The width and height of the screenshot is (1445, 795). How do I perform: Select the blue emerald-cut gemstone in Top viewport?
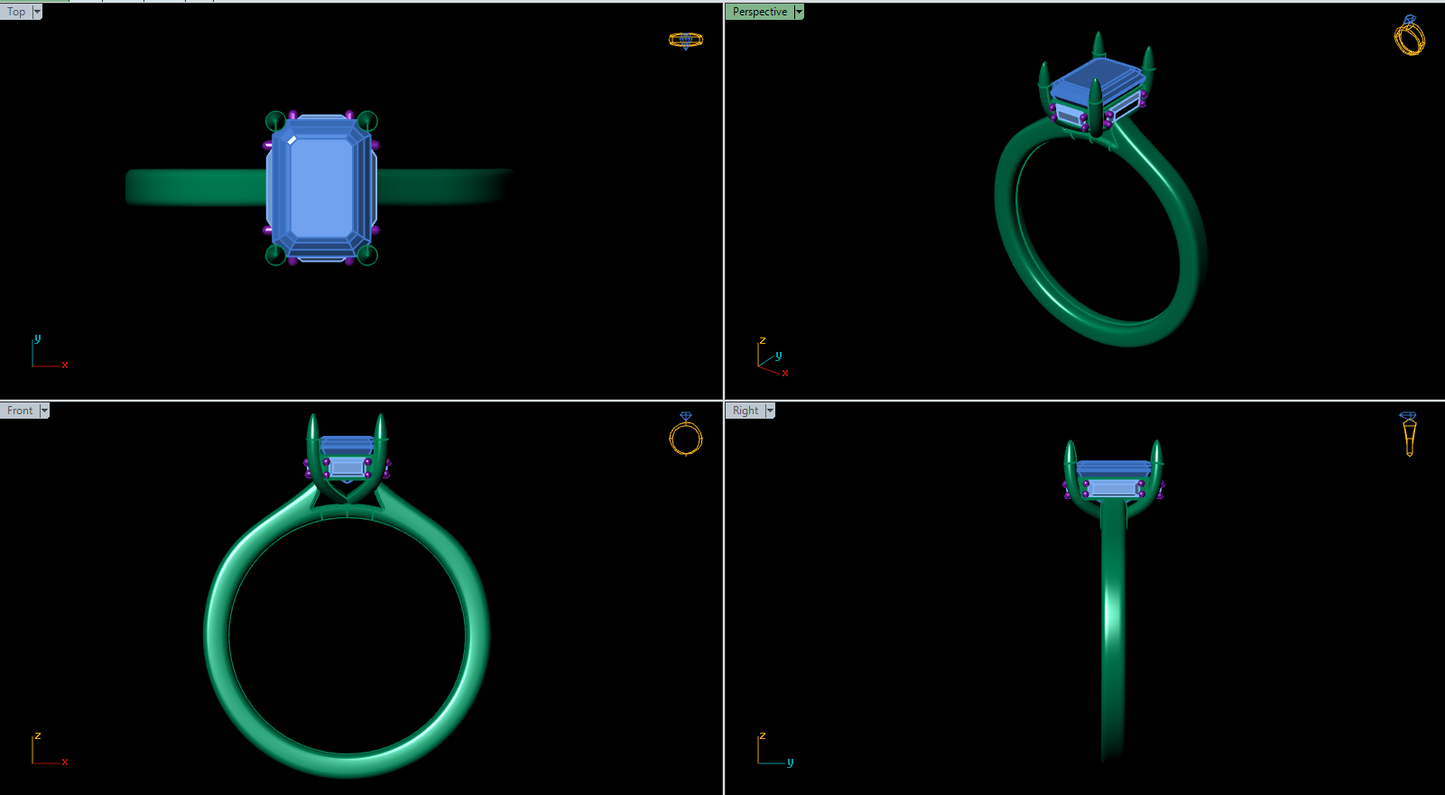pyautogui.click(x=321, y=188)
